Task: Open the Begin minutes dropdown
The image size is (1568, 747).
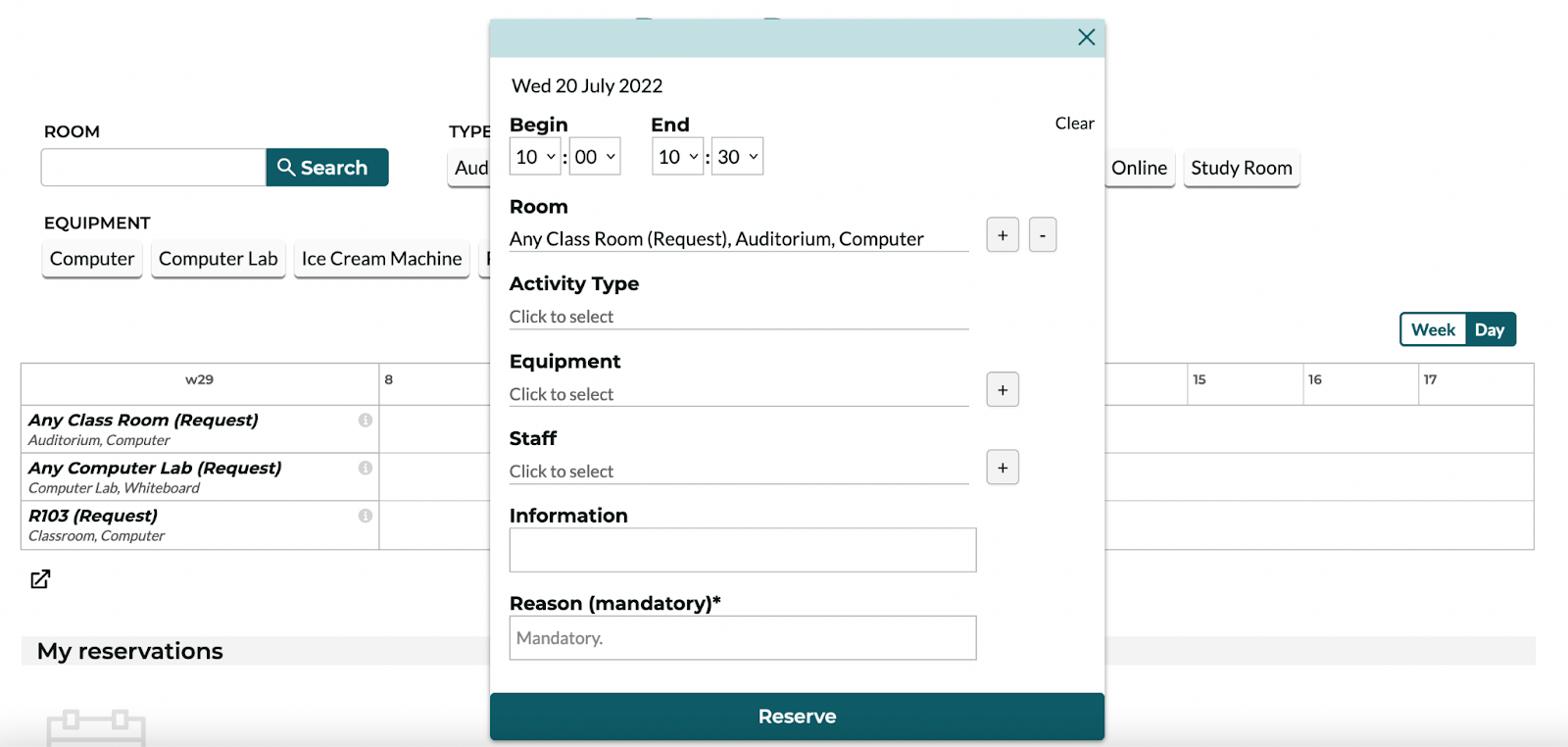Action: click(x=595, y=157)
